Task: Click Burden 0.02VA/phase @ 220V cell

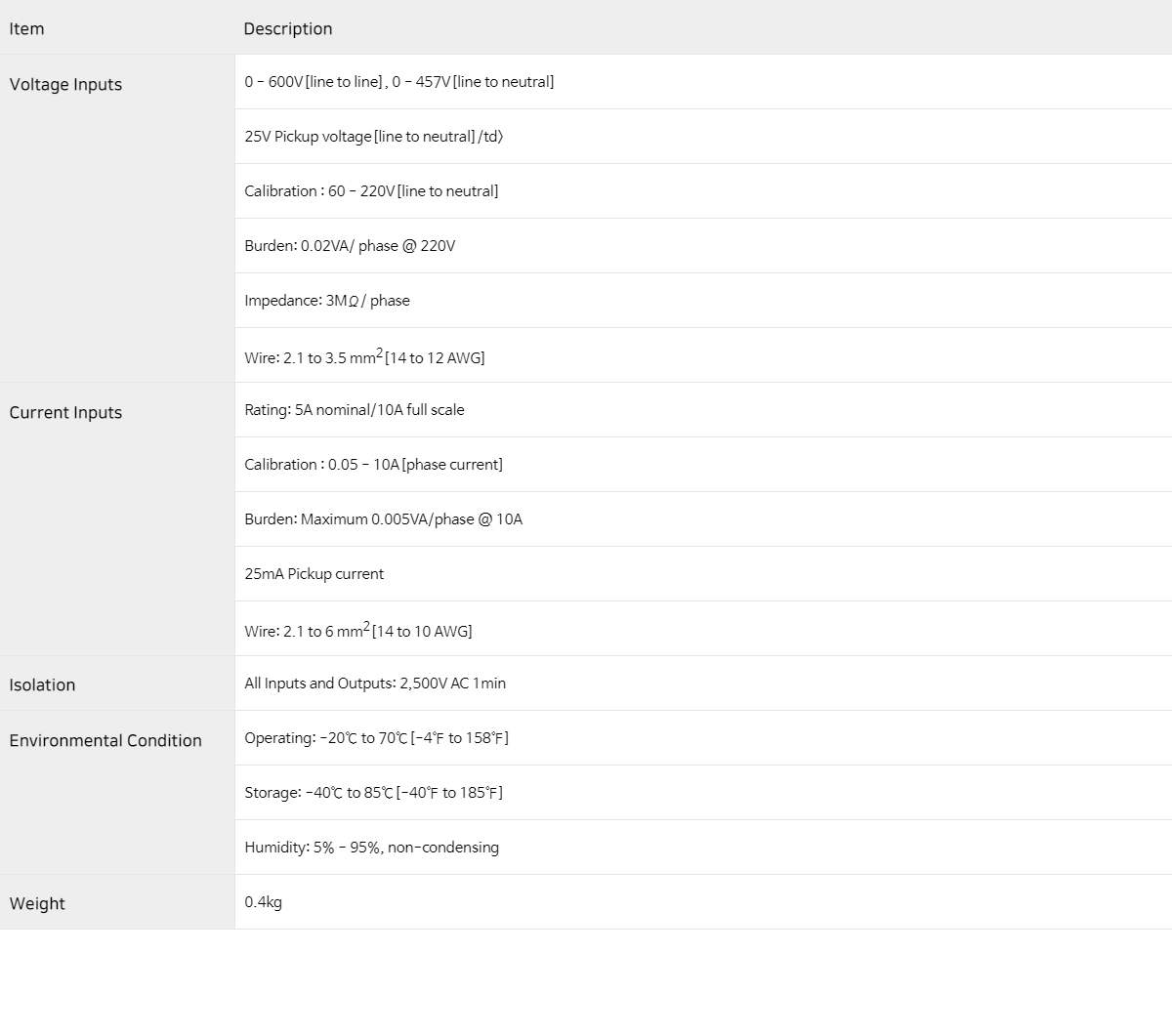Action: [x=350, y=246]
